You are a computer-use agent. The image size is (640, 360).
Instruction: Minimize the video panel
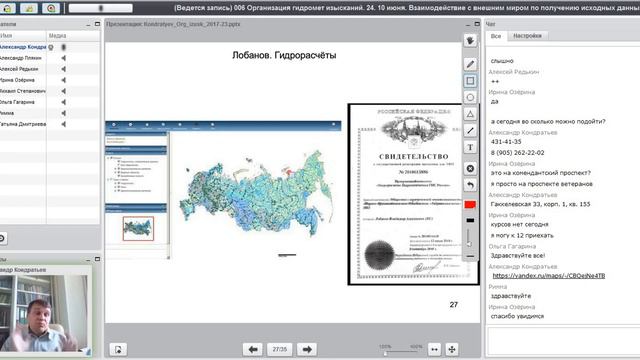88,260
